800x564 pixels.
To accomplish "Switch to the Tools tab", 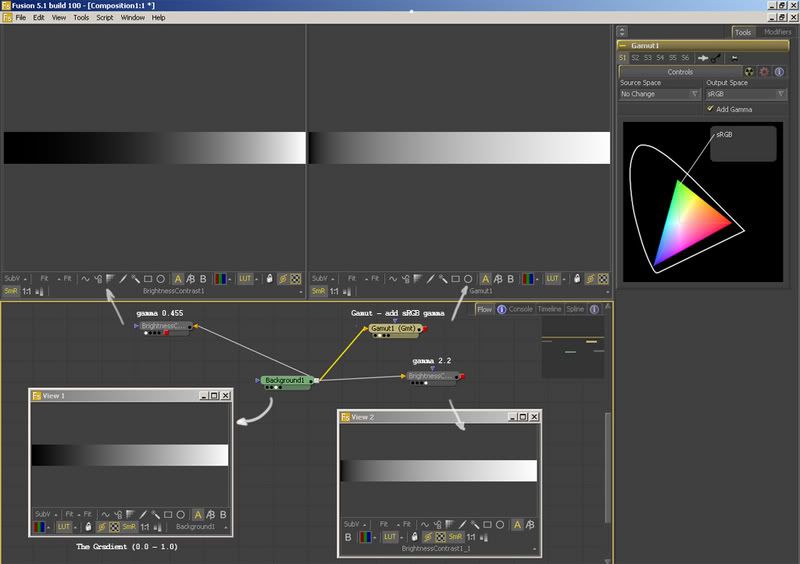I will (x=743, y=32).
